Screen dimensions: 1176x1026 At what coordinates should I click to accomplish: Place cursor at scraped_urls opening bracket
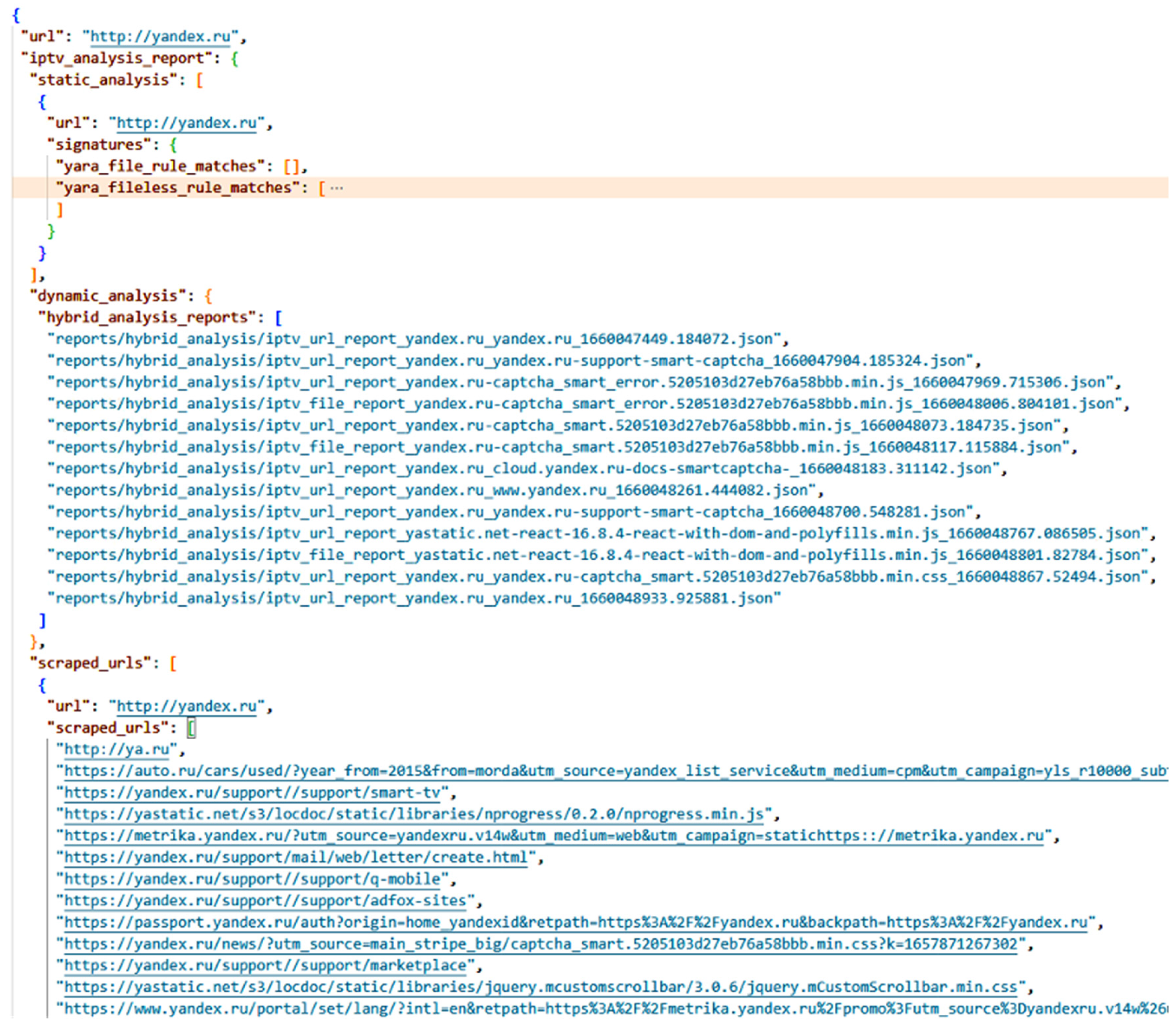pos(191,728)
